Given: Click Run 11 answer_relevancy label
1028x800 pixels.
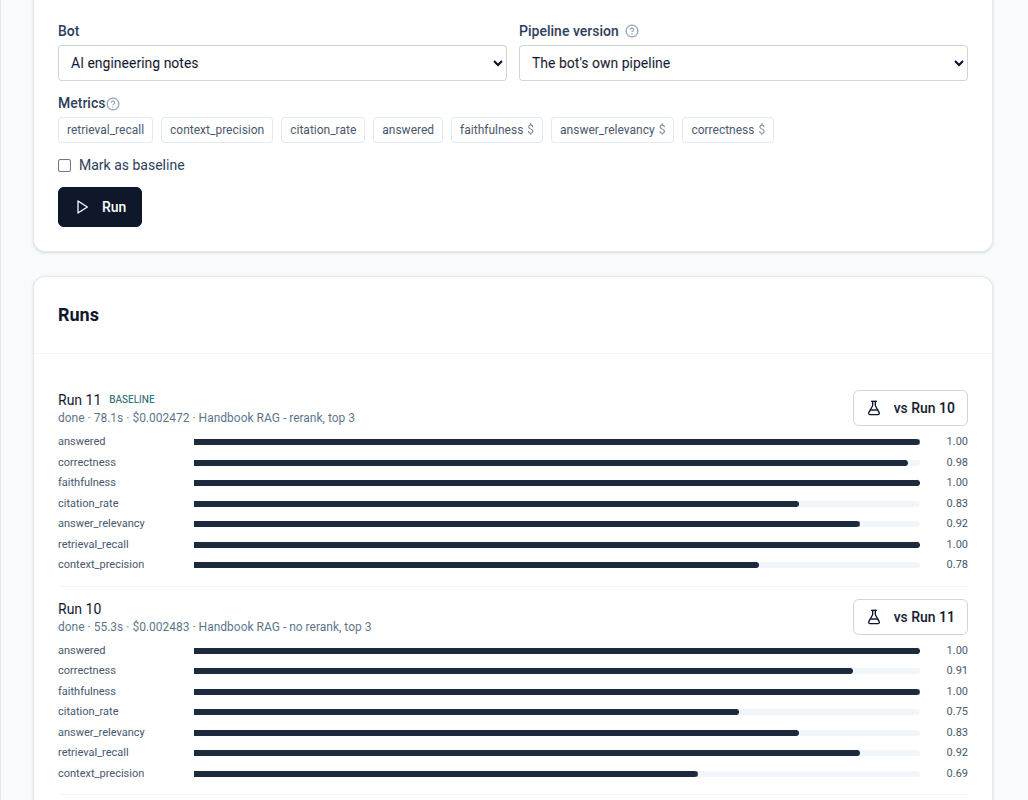Looking at the screenshot, I should click(102, 523).
